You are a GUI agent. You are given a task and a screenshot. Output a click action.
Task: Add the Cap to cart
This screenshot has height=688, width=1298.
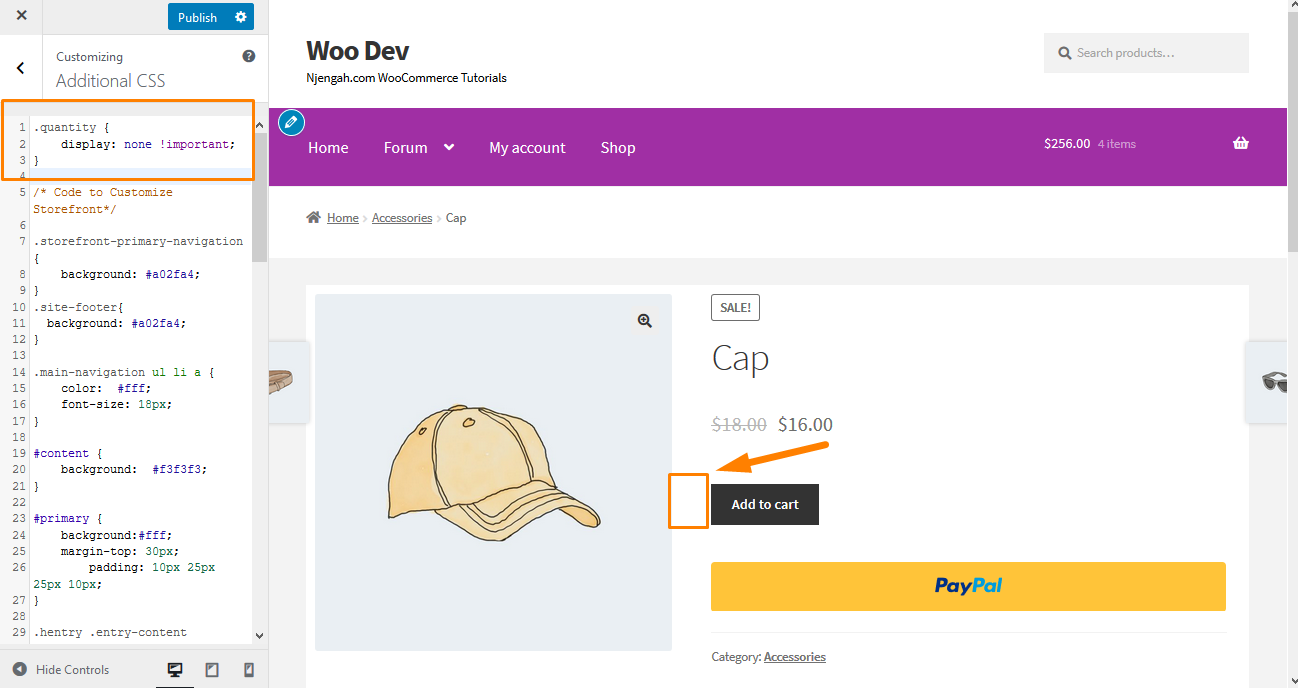coord(765,505)
